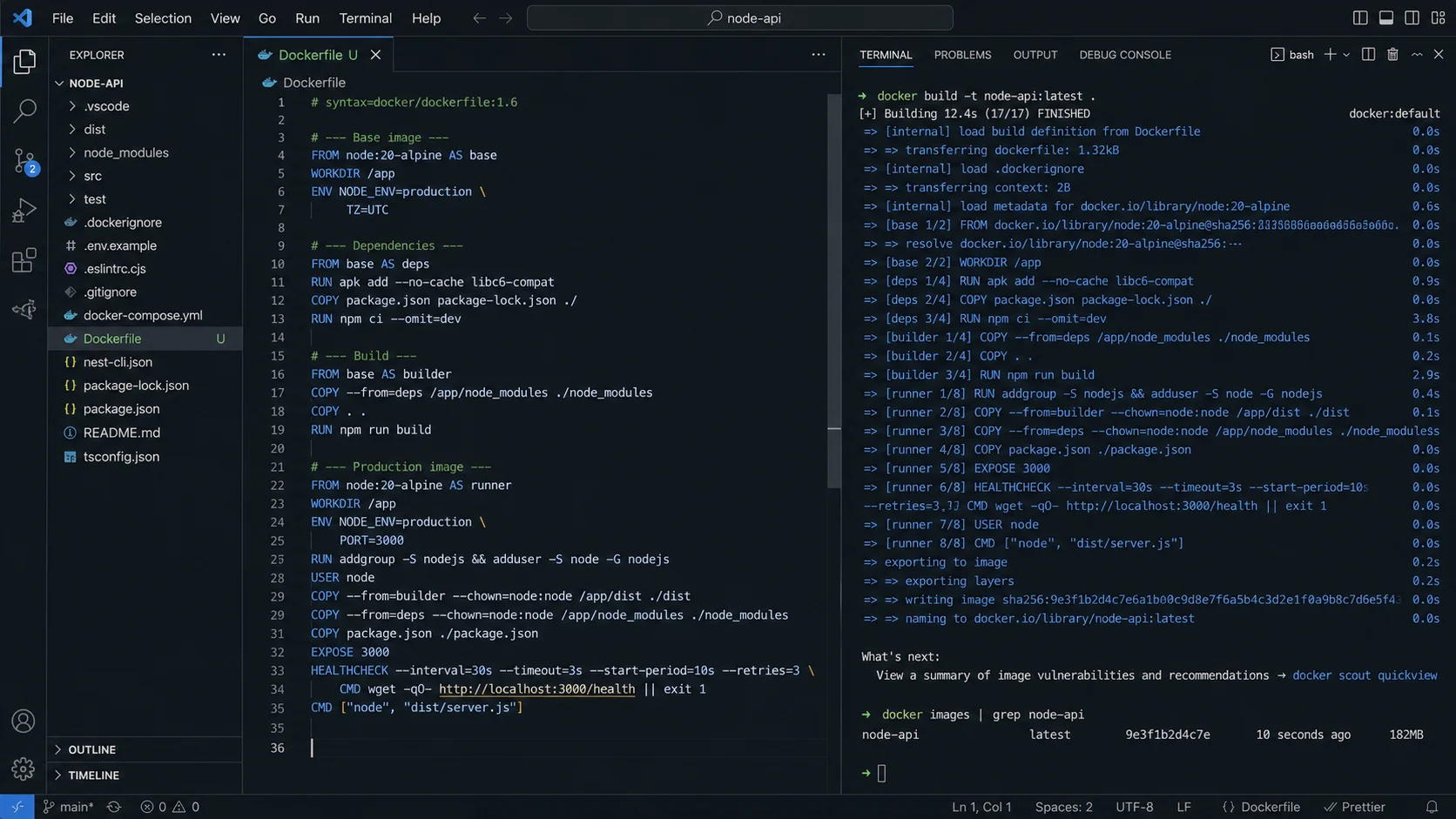This screenshot has height=819, width=1456.
Task: Checkout branch via main* indicator
Action: point(69,807)
